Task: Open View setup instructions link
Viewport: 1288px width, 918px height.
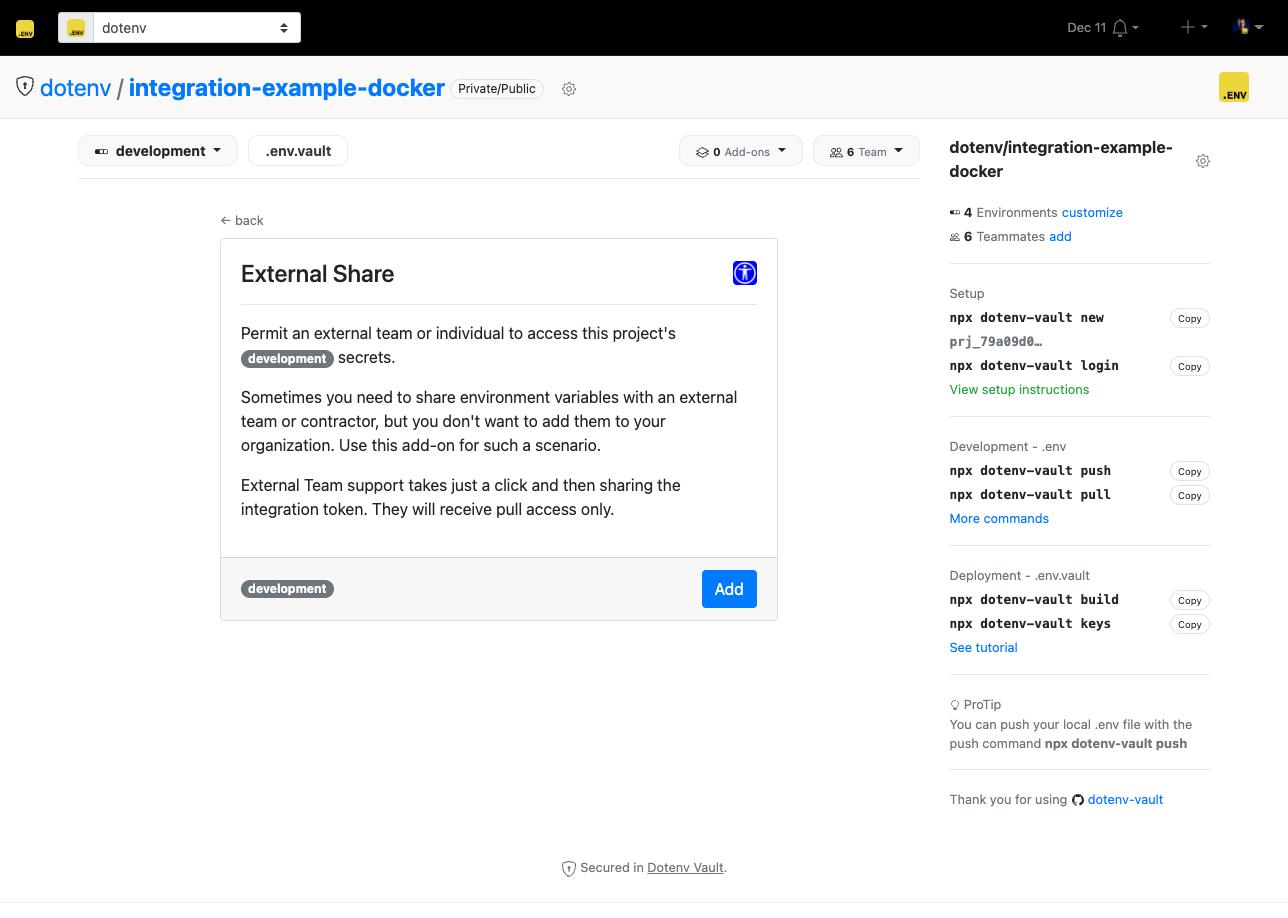Action: (1019, 390)
